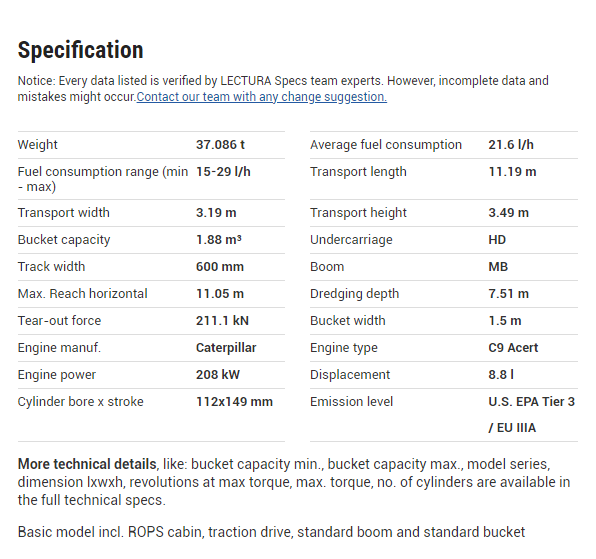Select the Boom MB value
Screen dimensions: 596x559
tap(498, 267)
